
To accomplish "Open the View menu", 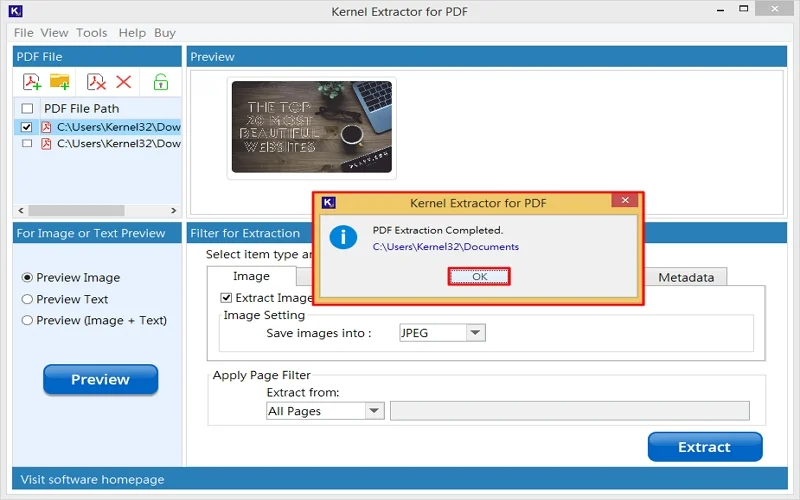I will point(54,33).
